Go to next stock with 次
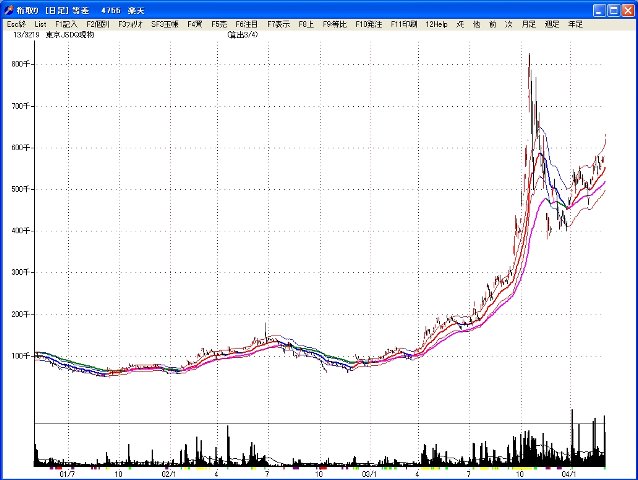The width and height of the screenshot is (638, 480). coord(509,22)
